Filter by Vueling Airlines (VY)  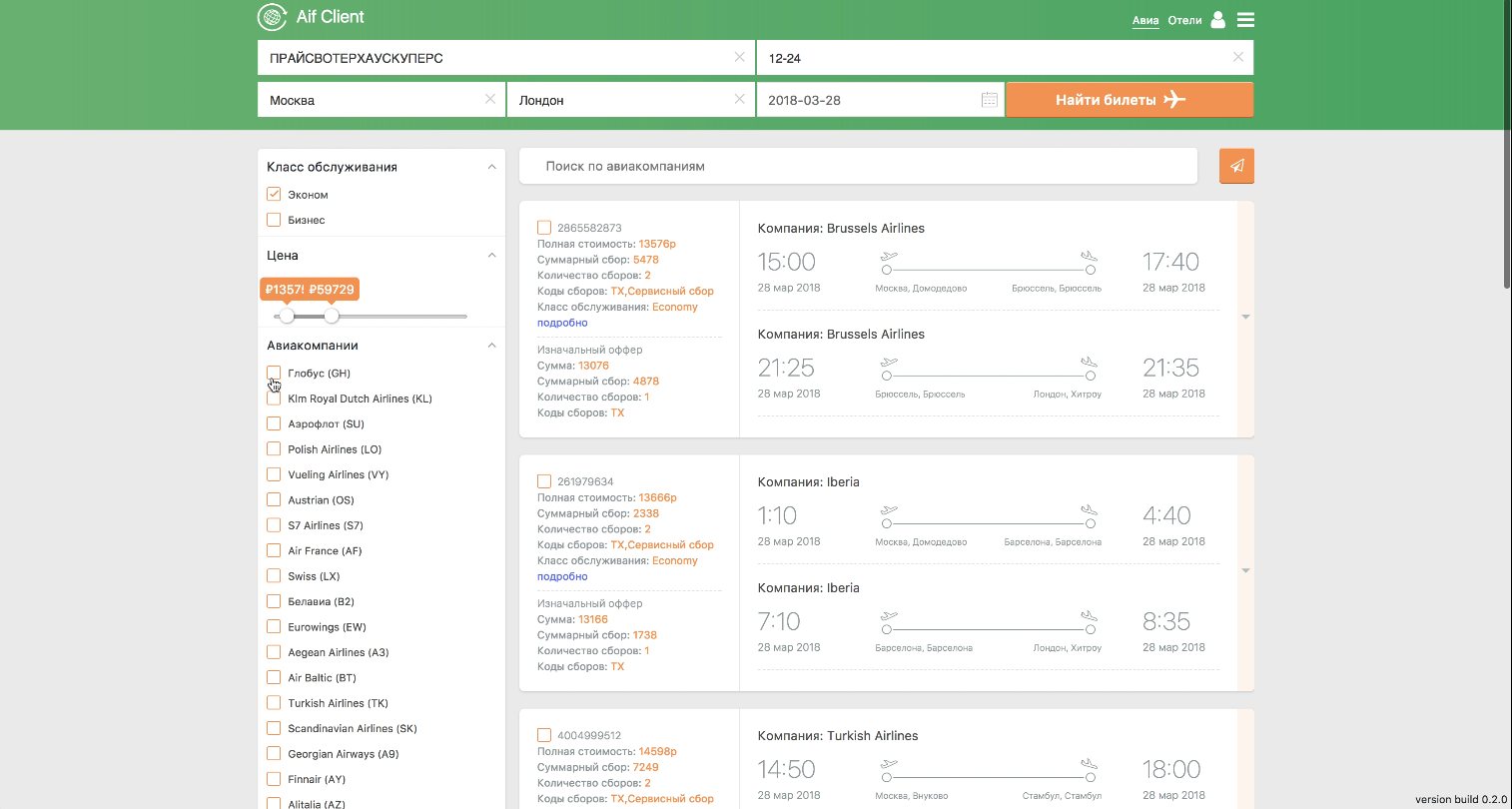click(274, 474)
